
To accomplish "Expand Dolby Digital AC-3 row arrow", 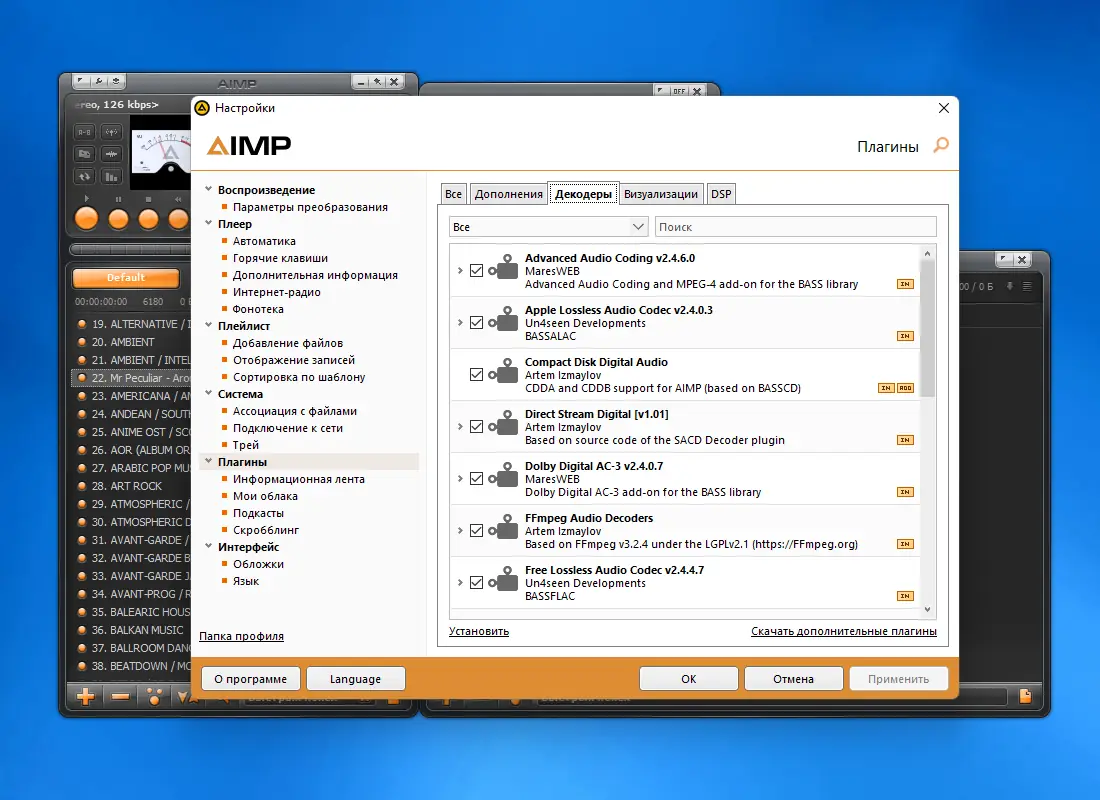I will point(460,479).
